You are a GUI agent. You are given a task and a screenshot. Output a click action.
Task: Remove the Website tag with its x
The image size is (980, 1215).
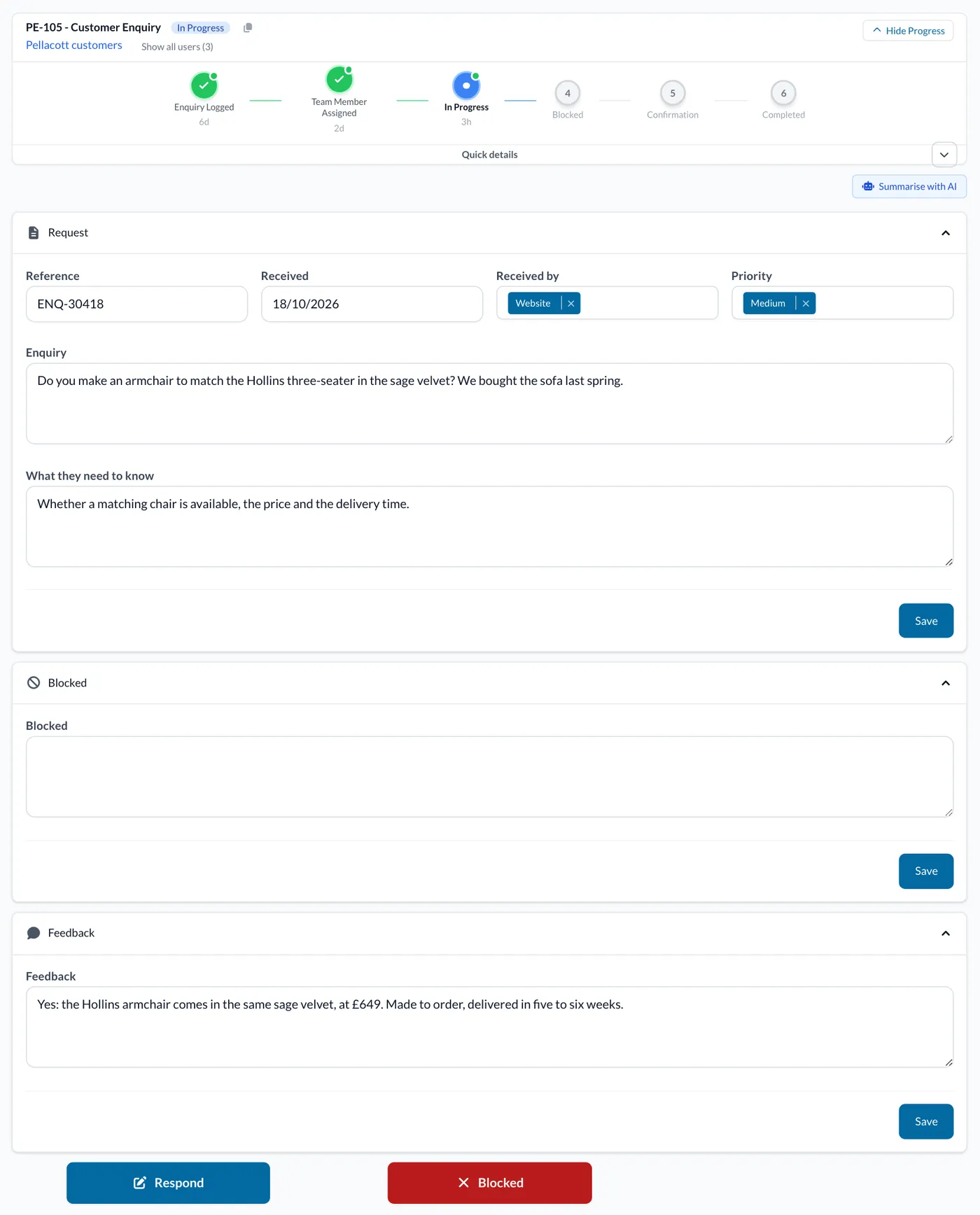(571, 303)
